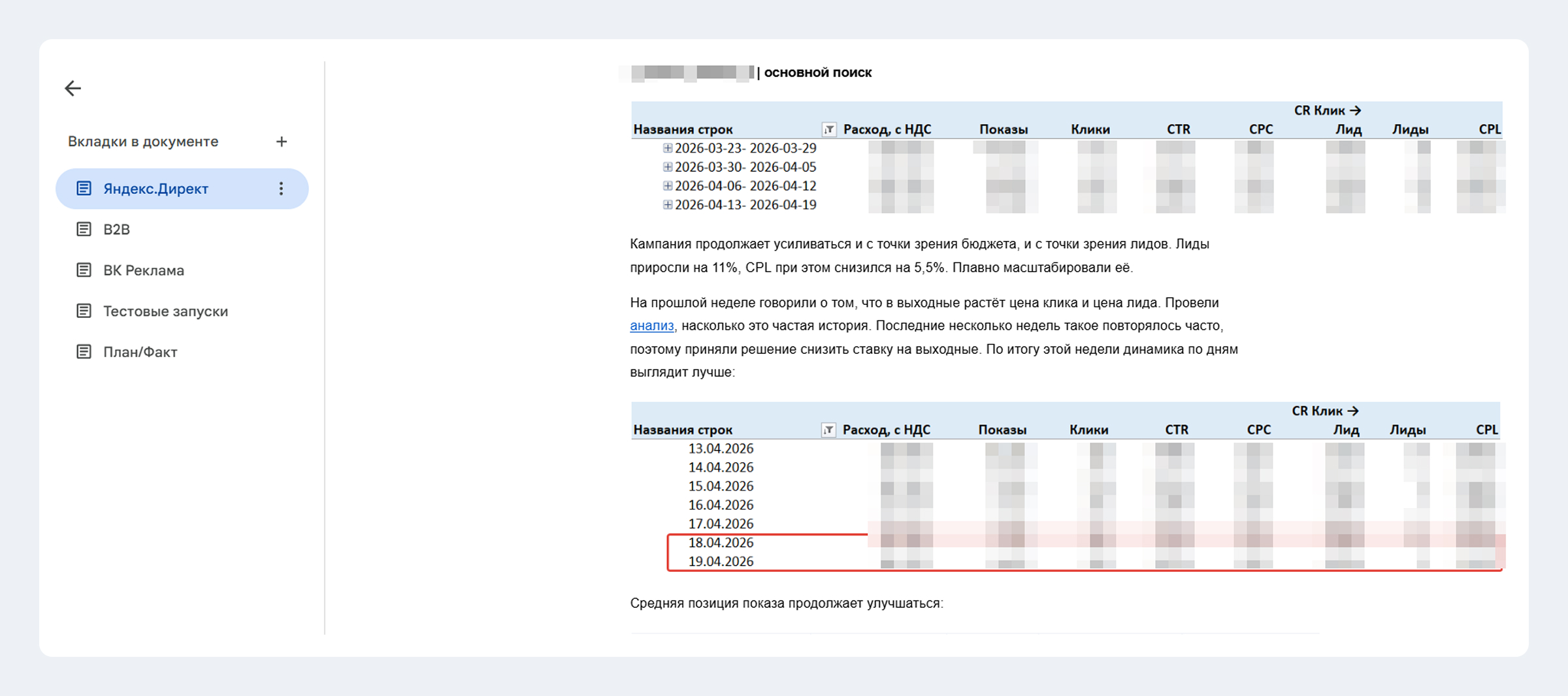Click CPC header in upper table
This screenshot has width=1568, height=696.
1261,129
